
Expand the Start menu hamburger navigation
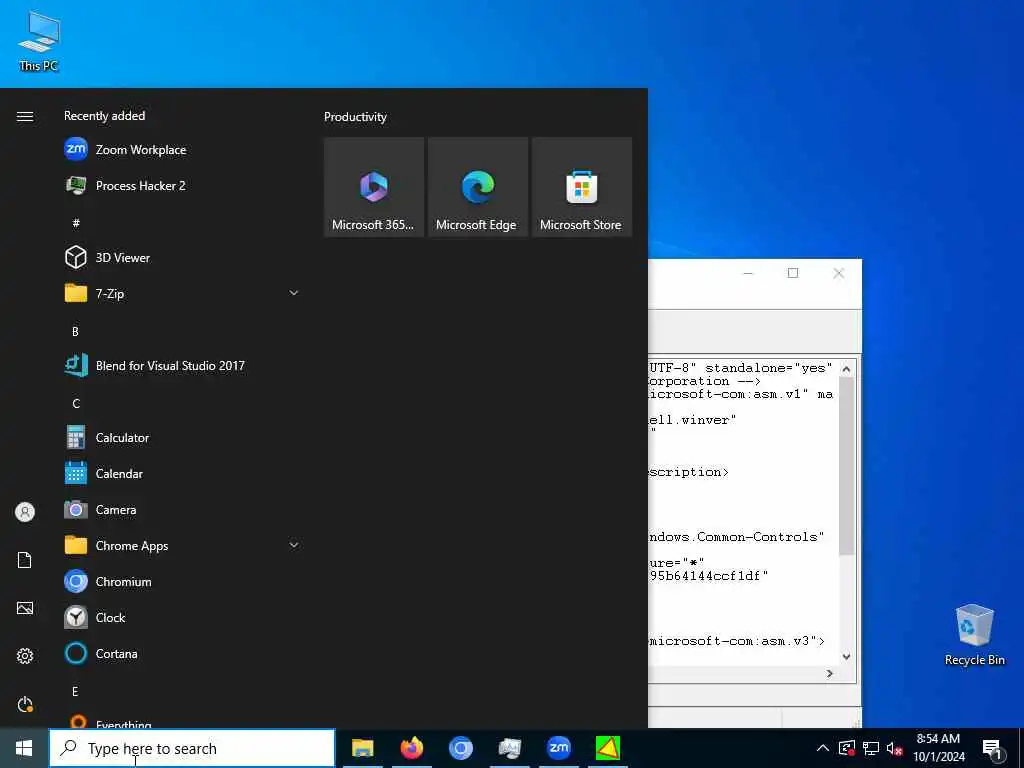(x=25, y=116)
